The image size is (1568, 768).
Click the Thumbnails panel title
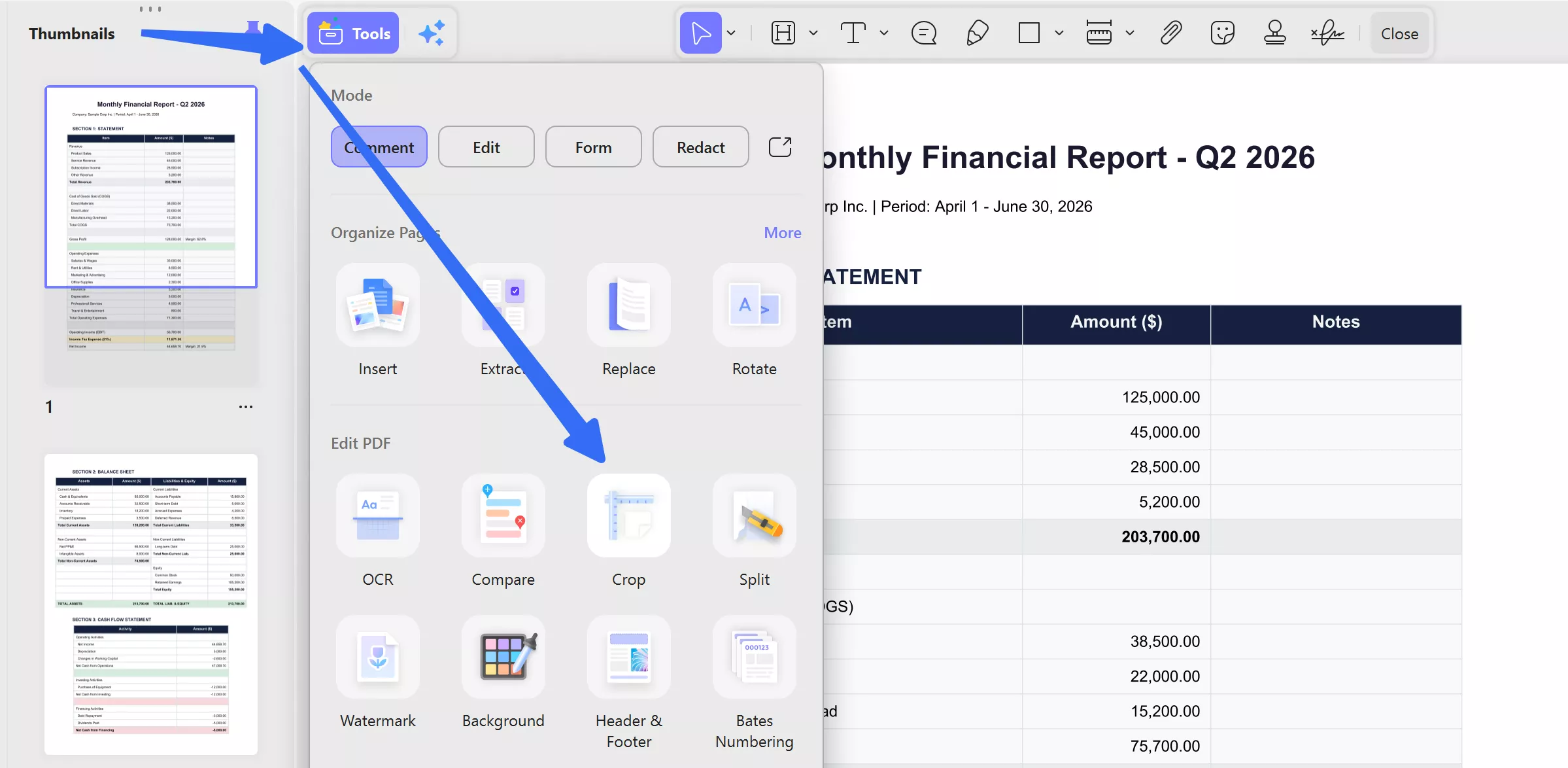click(x=72, y=34)
